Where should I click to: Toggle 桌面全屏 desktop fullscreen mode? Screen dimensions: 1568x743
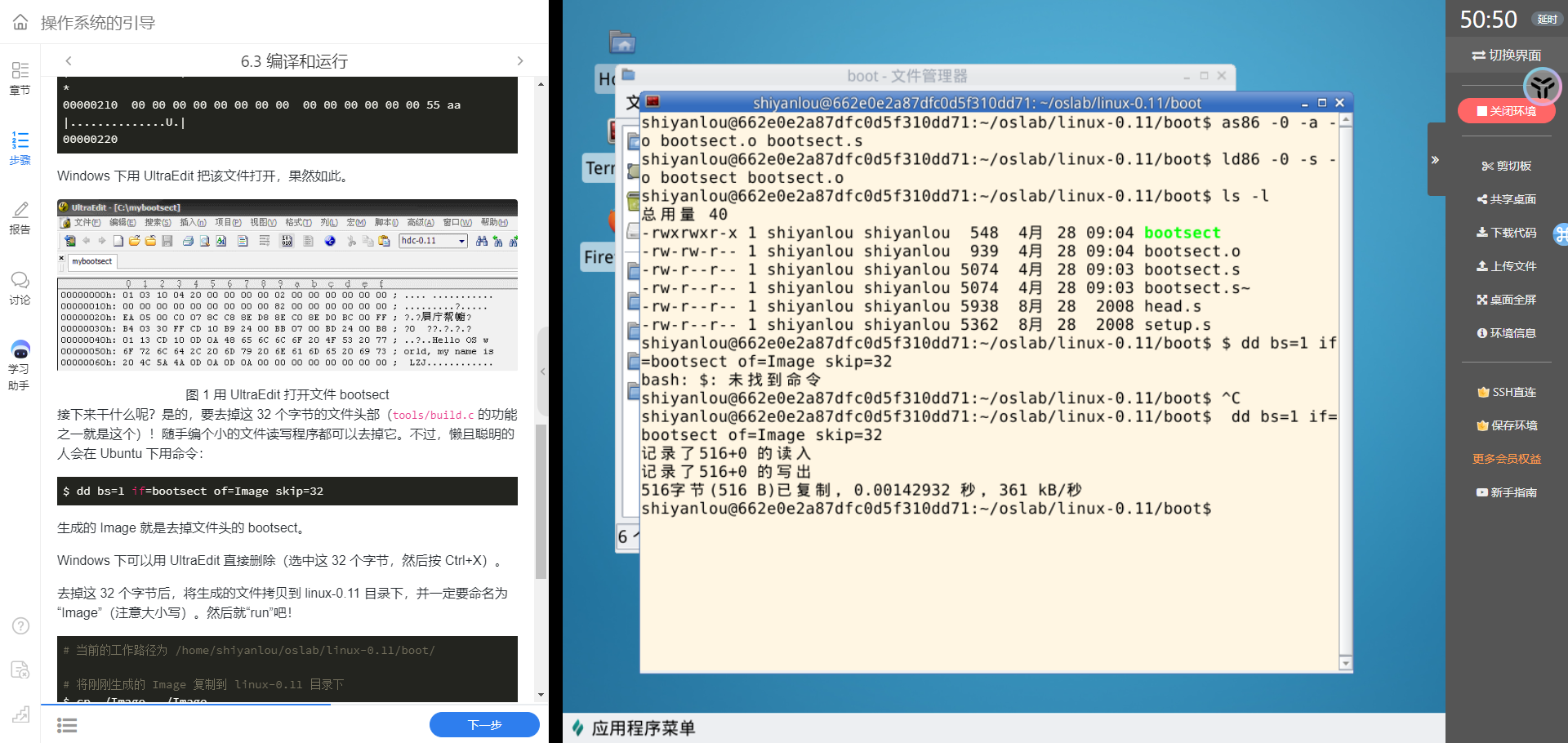tap(1506, 300)
